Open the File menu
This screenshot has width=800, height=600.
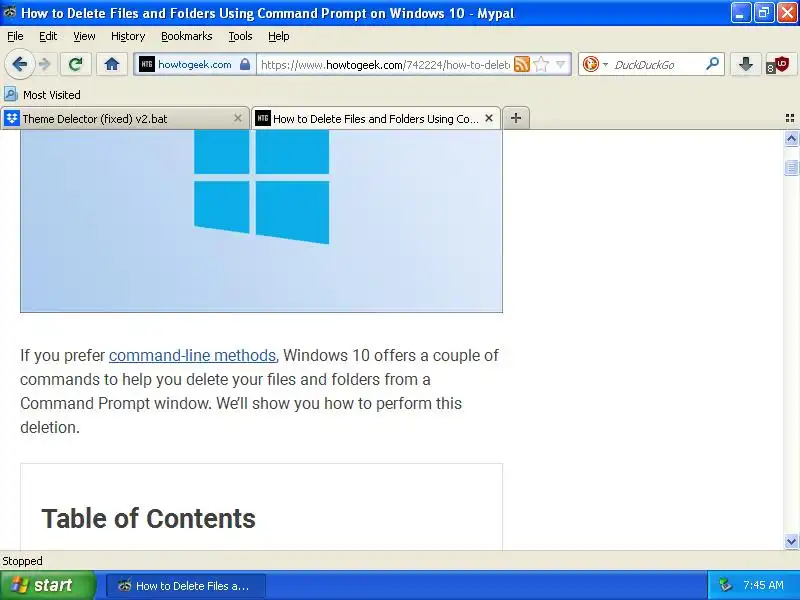click(15, 36)
